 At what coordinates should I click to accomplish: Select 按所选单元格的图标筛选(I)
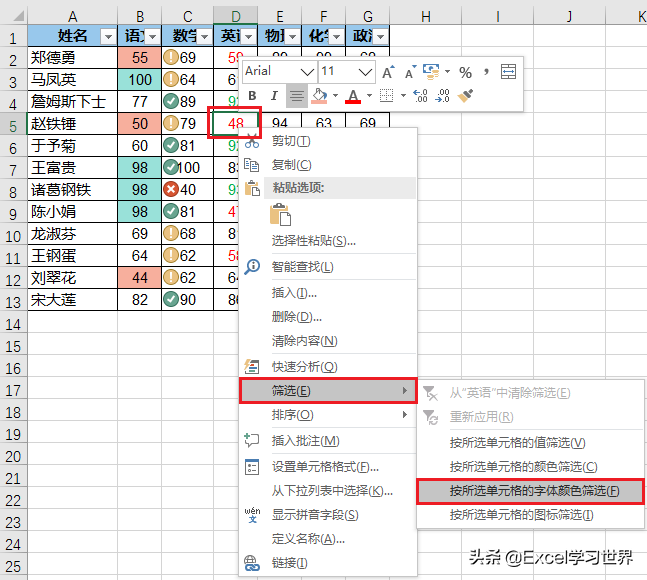pos(531,515)
